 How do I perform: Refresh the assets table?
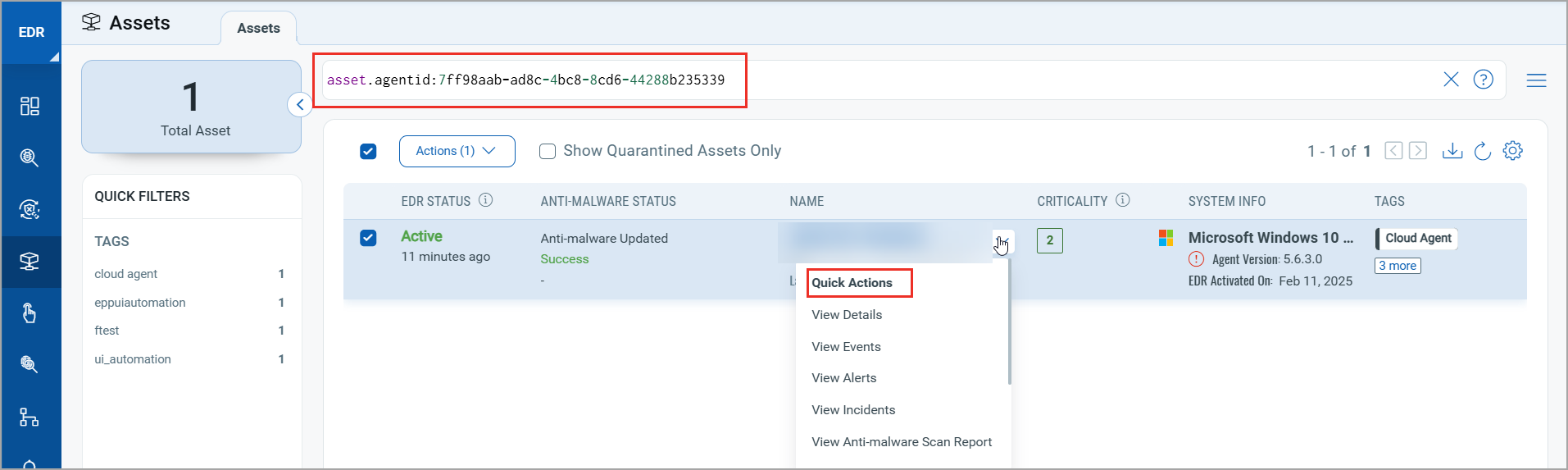pos(1482,151)
